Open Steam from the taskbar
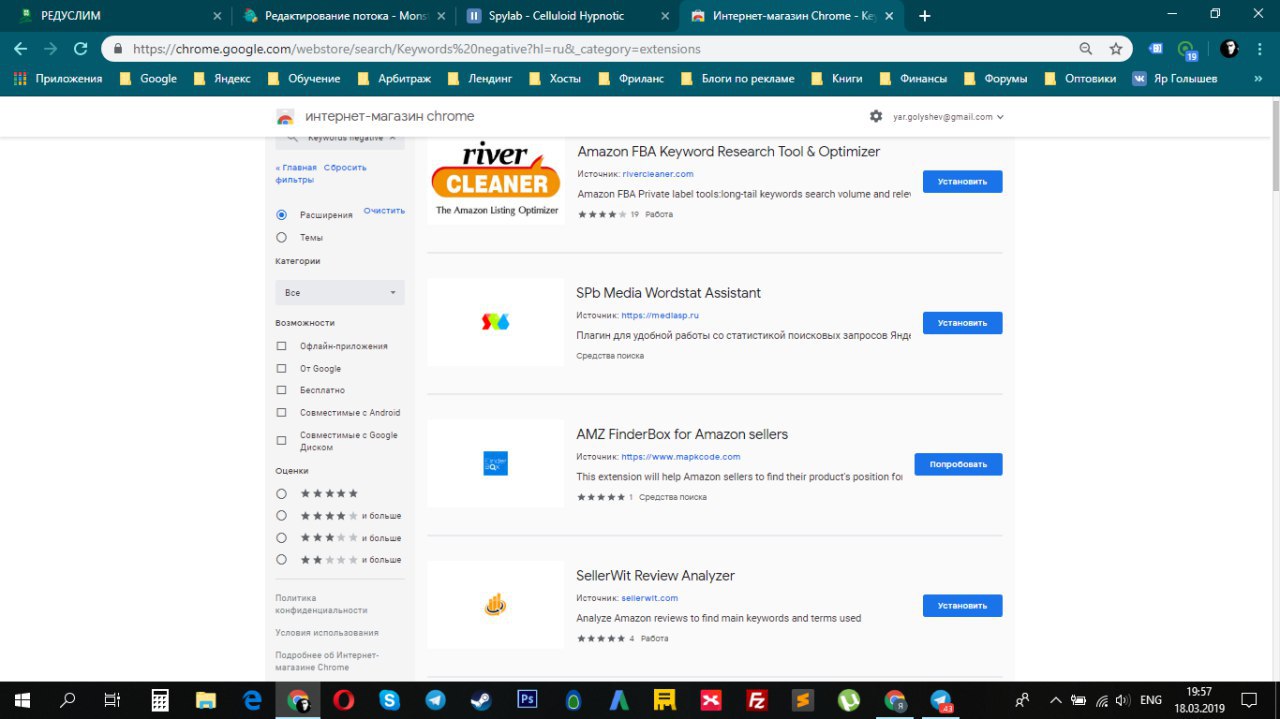The width and height of the screenshot is (1280, 719). pyautogui.click(x=481, y=700)
